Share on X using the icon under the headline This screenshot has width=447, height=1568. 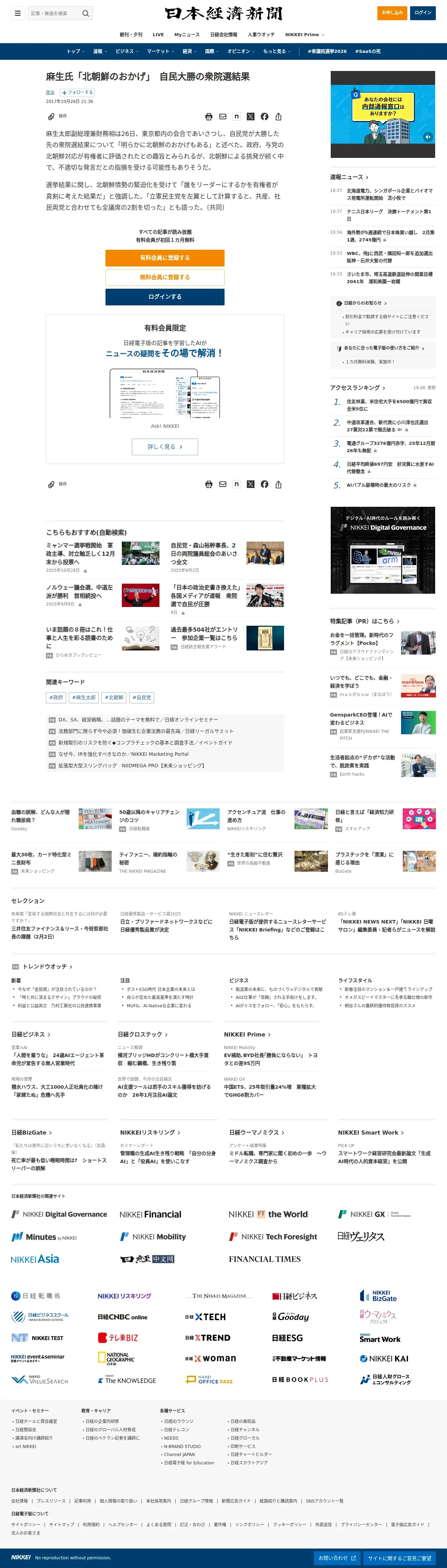click(250, 116)
